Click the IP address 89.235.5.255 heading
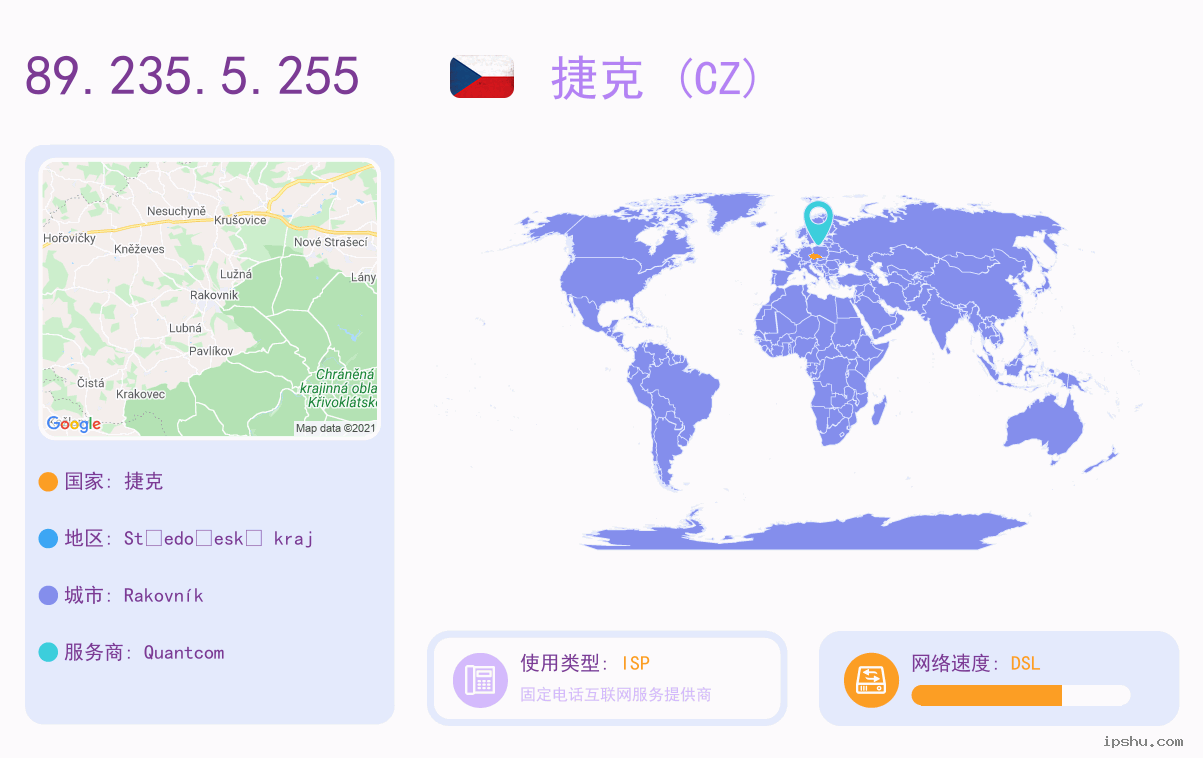The width and height of the screenshot is (1203, 758). coord(192,76)
